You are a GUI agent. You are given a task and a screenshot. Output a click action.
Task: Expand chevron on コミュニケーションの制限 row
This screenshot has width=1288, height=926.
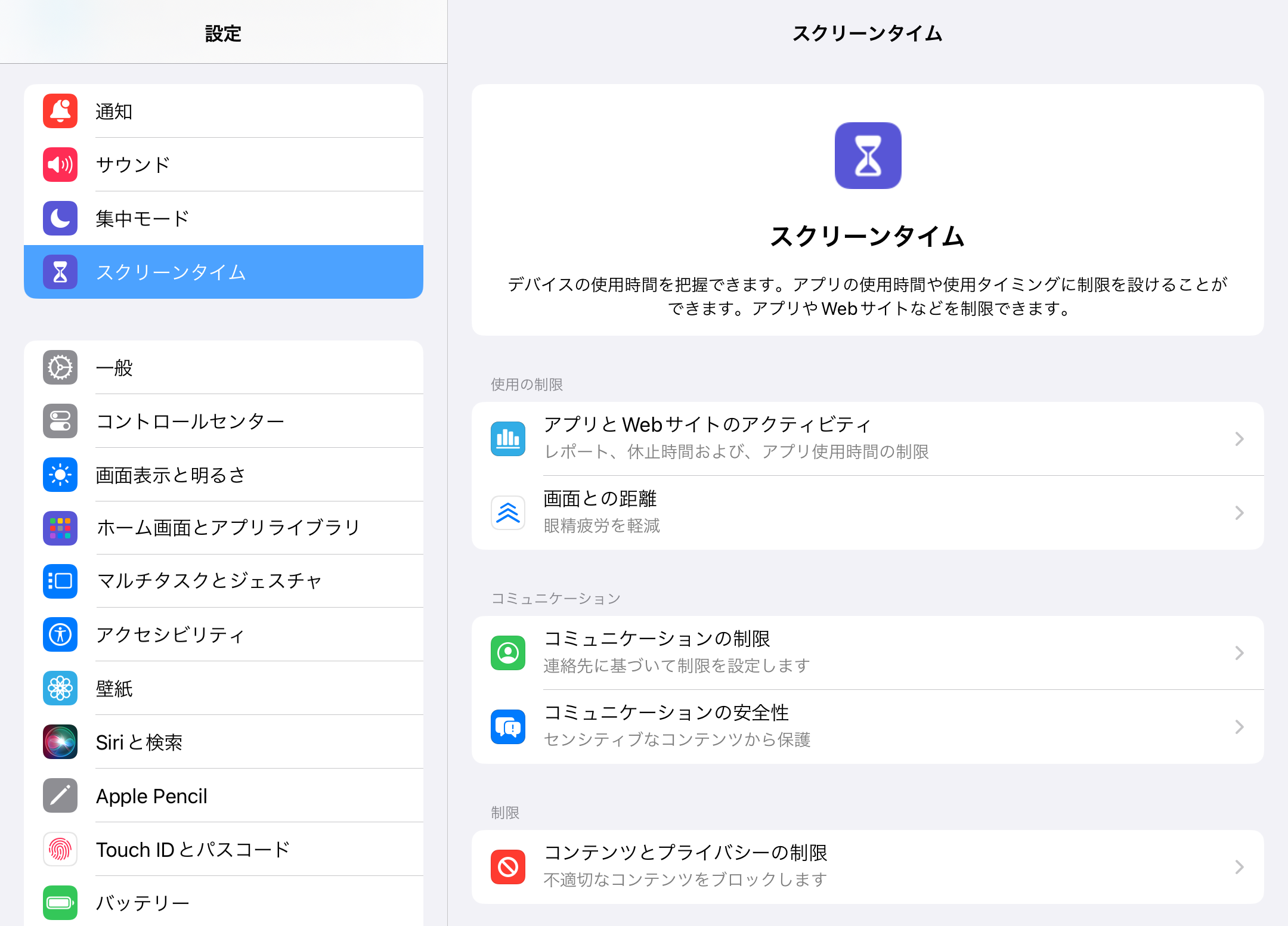[1240, 653]
